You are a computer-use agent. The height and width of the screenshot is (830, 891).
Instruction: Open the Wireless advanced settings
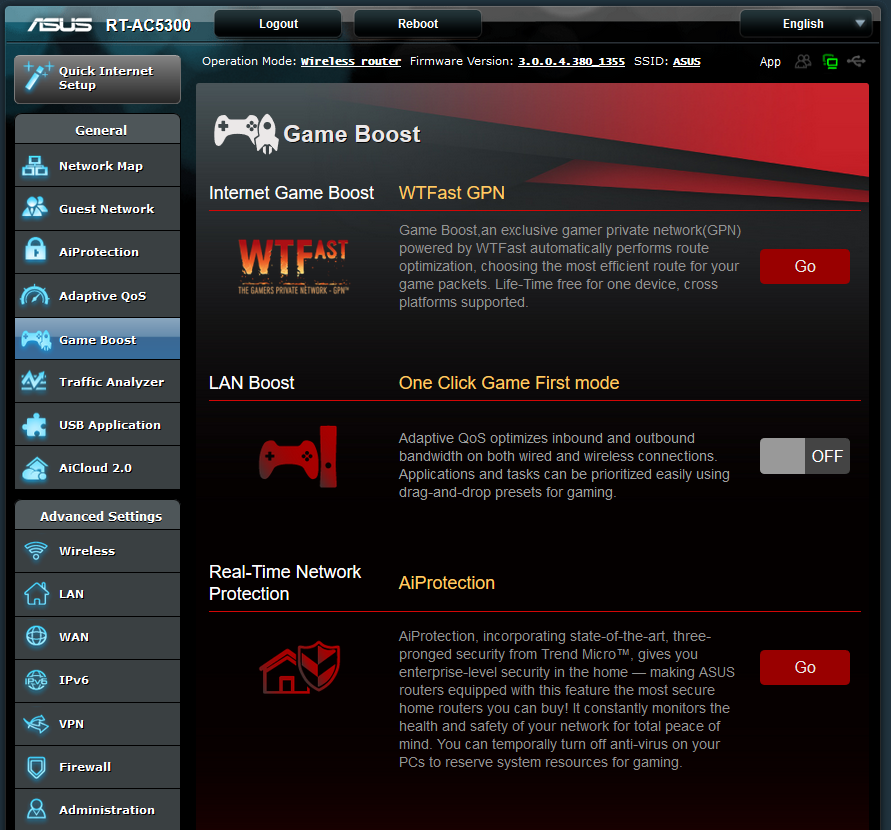tap(97, 551)
